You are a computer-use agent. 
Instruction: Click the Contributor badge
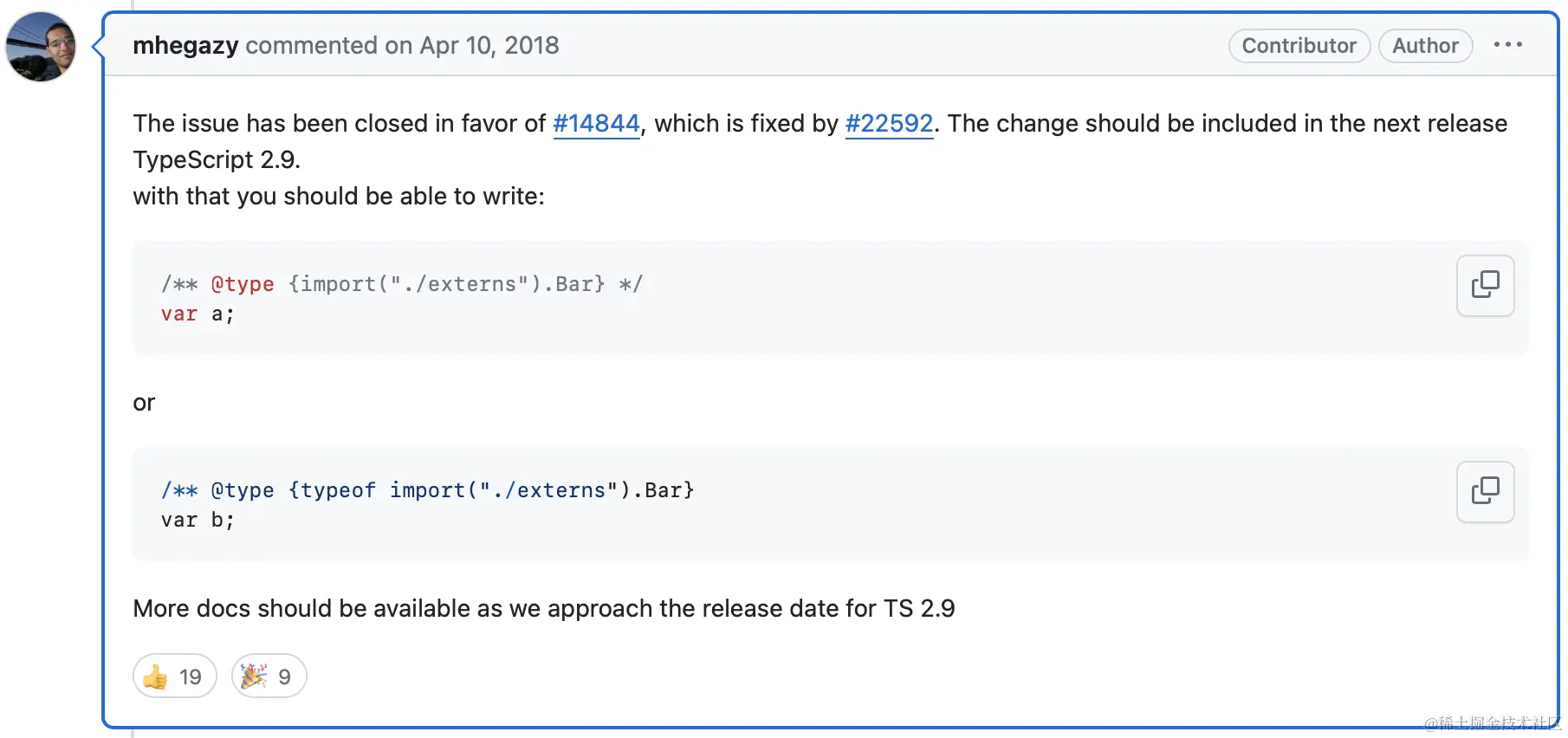coord(1299,46)
